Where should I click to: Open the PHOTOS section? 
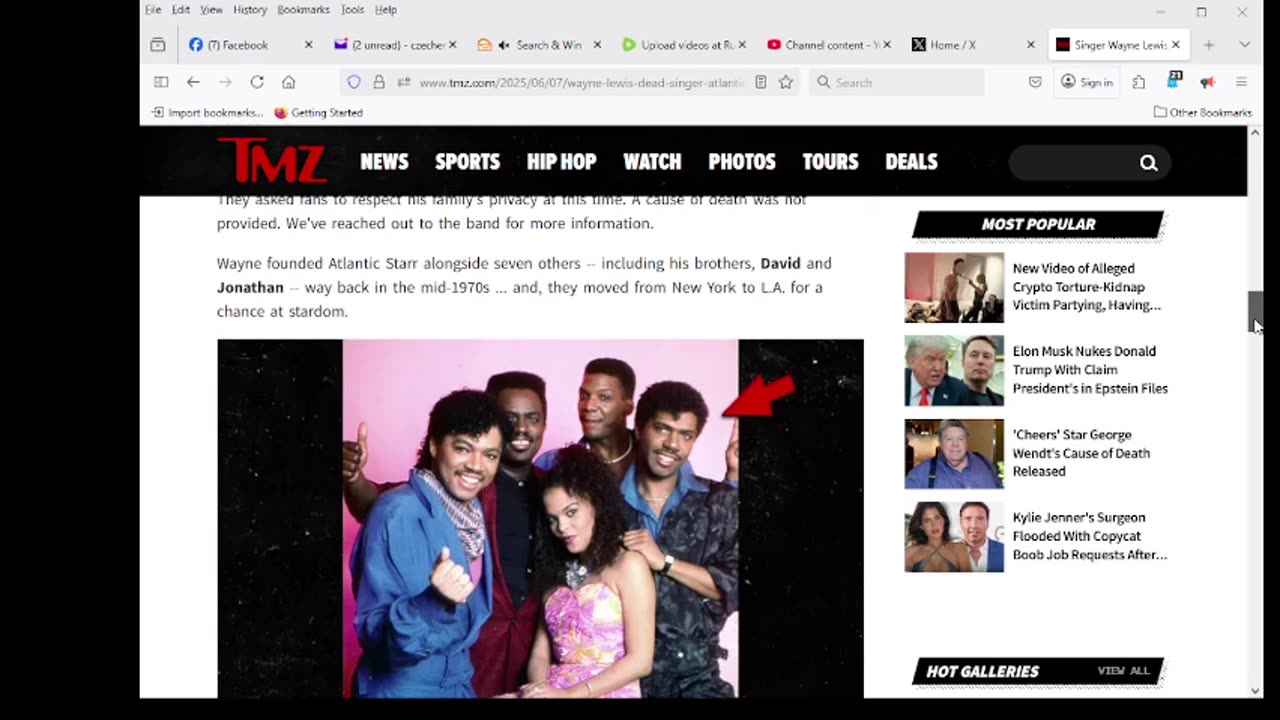click(x=742, y=162)
